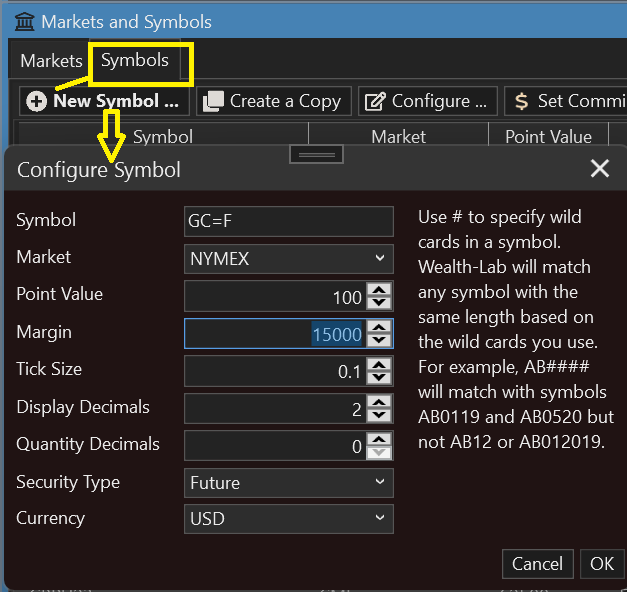Click the New Symbol plus icon
627x592 pixels.
[x=37, y=101]
